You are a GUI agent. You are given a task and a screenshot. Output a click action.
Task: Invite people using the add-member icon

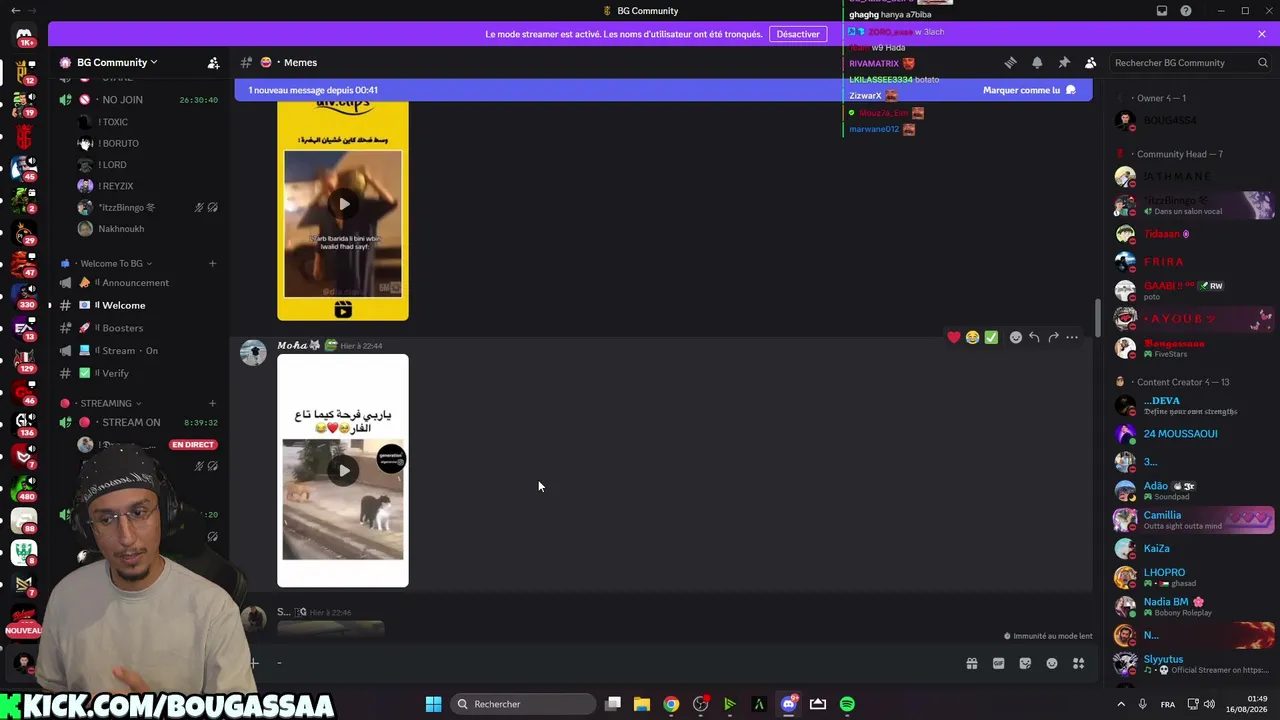[213, 62]
